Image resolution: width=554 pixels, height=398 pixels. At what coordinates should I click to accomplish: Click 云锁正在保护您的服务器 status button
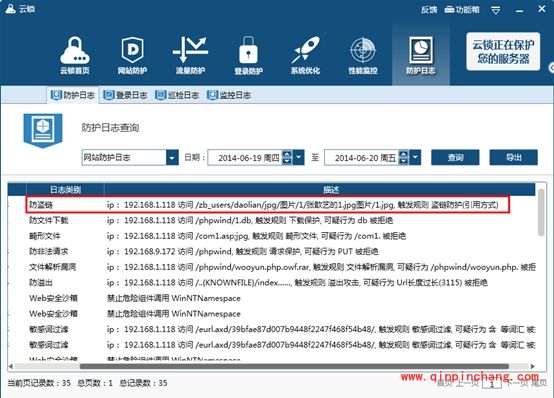pos(503,52)
